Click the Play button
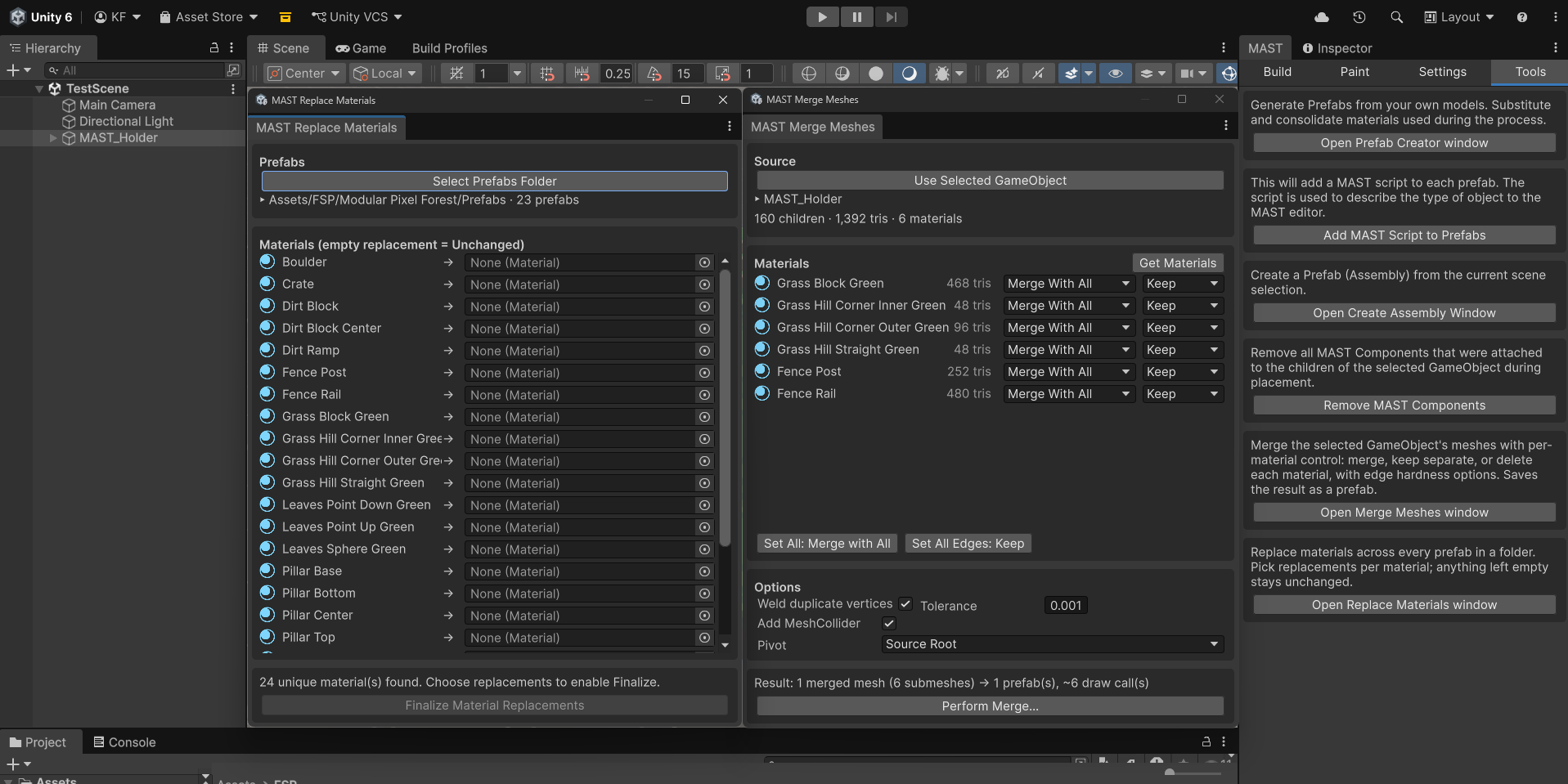1568x784 pixels. (x=822, y=17)
